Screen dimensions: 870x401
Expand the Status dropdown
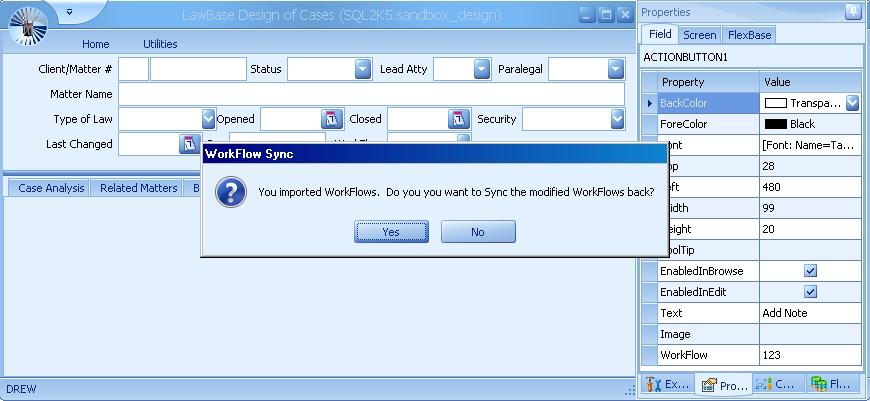(x=362, y=69)
